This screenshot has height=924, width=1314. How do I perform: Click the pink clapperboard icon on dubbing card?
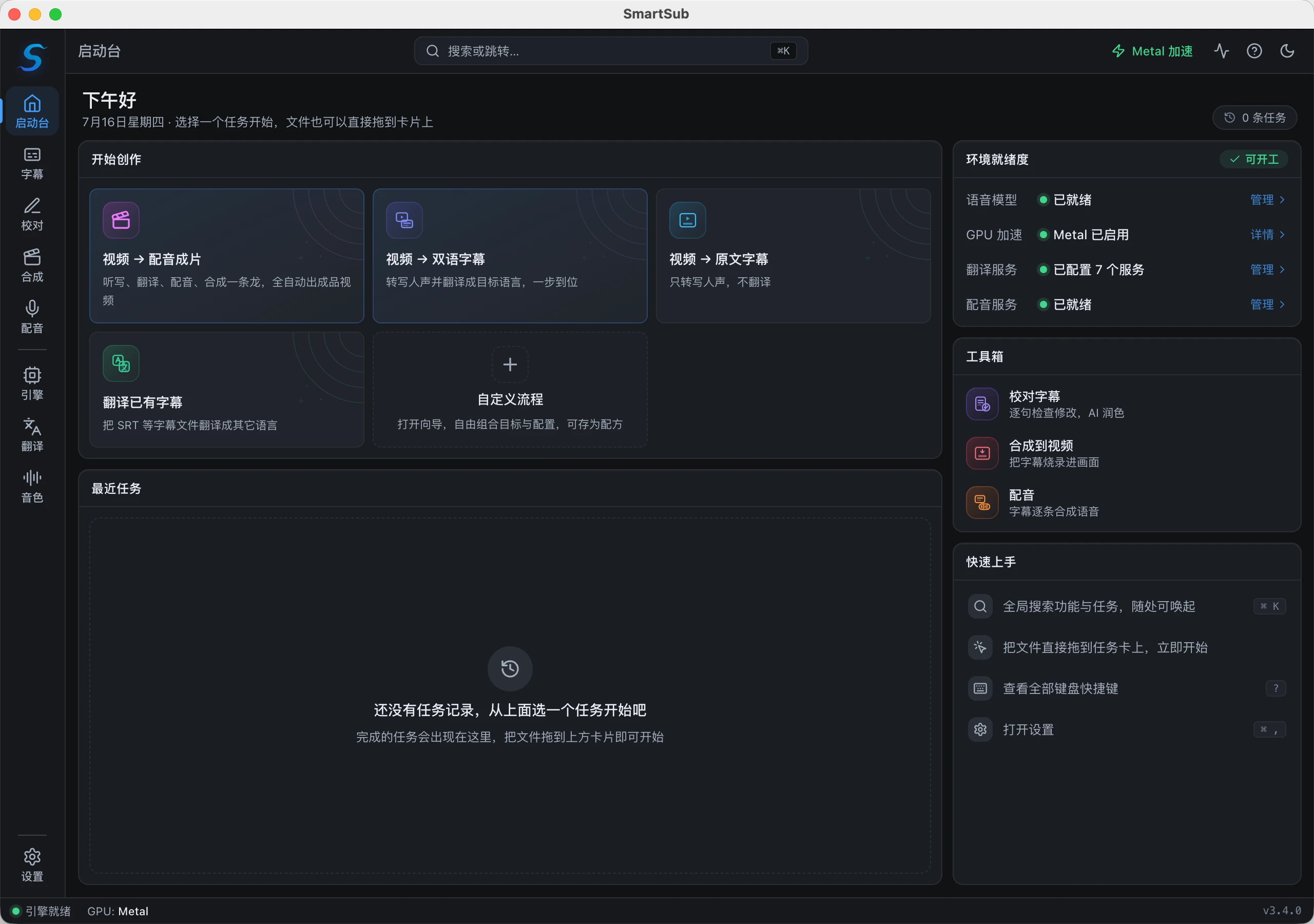pos(121,220)
